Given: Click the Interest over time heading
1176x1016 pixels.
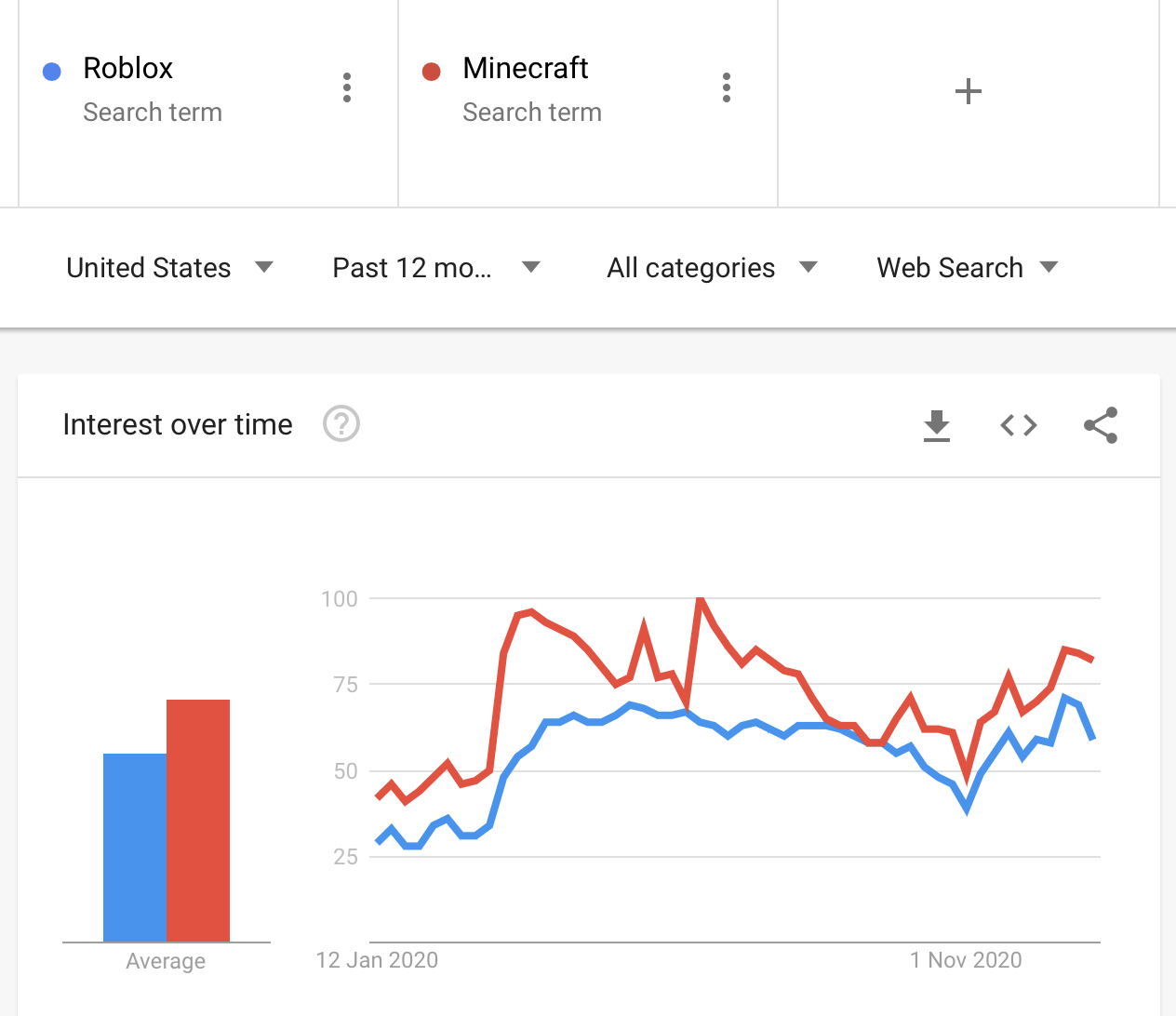Looking at the screenshot, I should point(178,424).
